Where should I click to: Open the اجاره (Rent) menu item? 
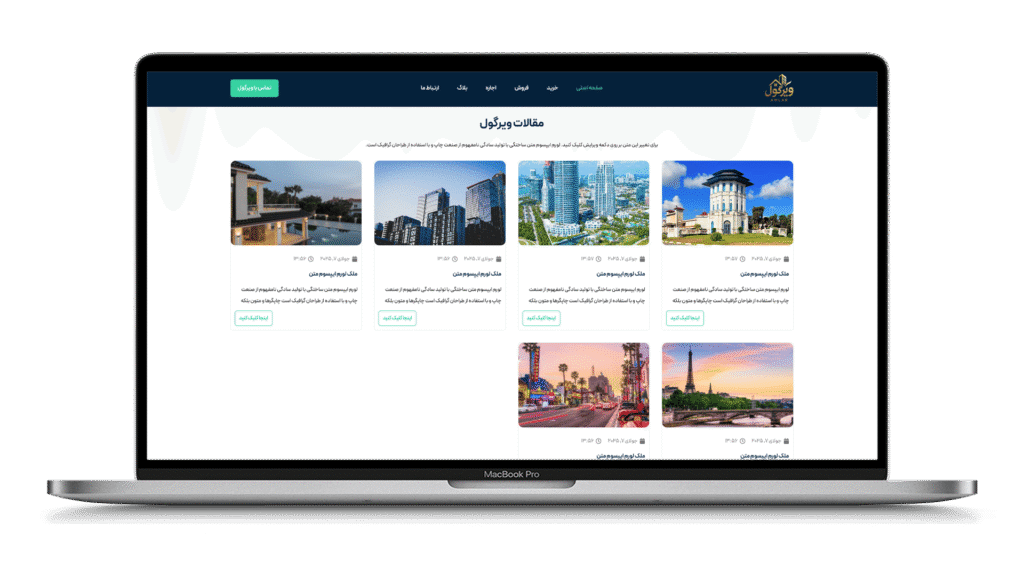(x=491, y=88)
